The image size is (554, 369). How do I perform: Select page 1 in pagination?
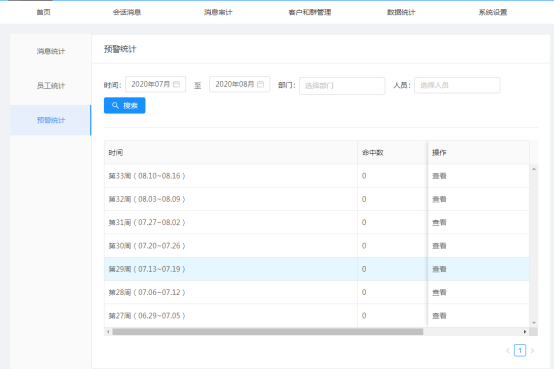520,351
